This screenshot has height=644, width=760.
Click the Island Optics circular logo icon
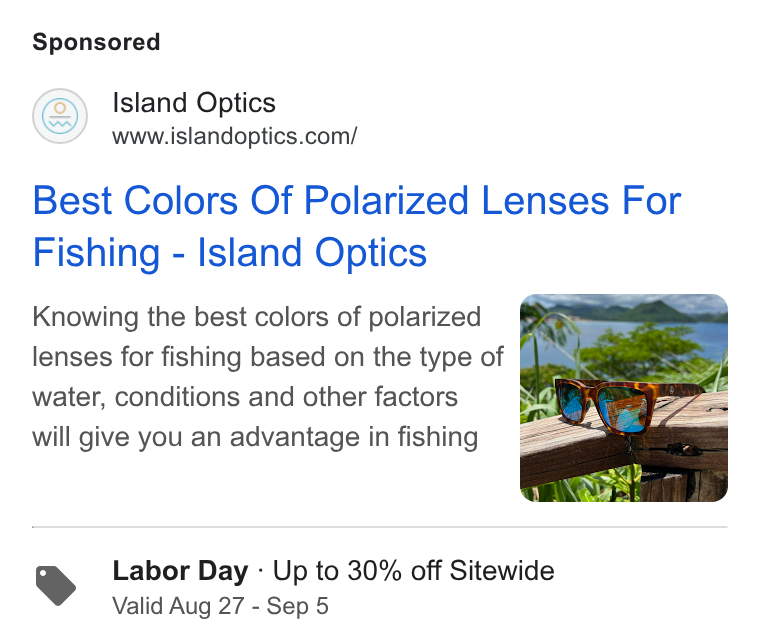point(60,116)
